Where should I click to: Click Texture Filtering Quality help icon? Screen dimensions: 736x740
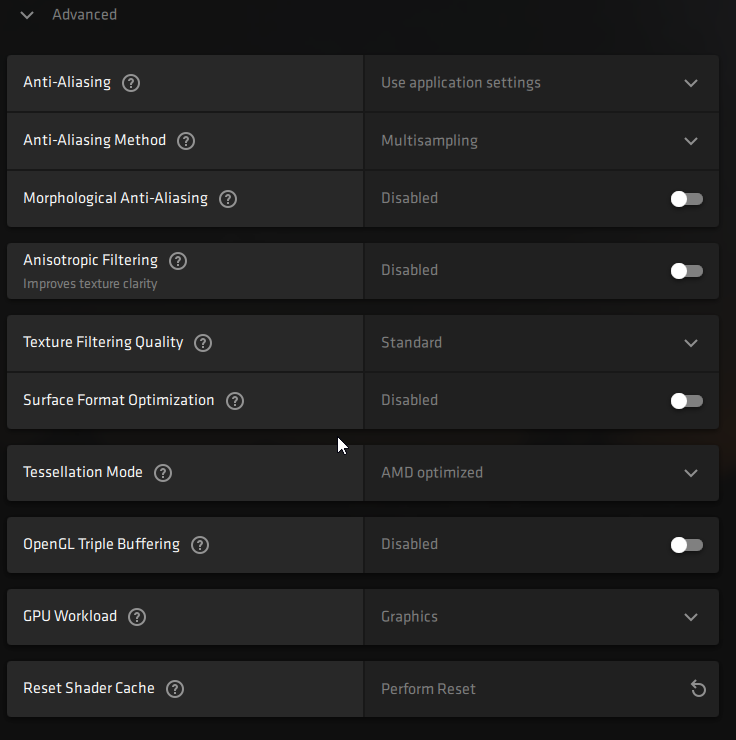[x=203, y=343]
